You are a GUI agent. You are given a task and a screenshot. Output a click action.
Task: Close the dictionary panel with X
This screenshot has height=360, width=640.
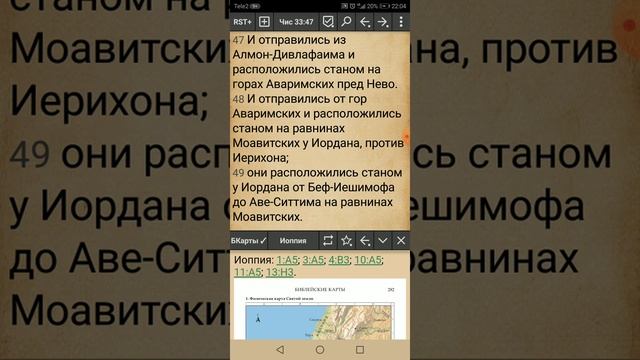(x=401, y=240)
